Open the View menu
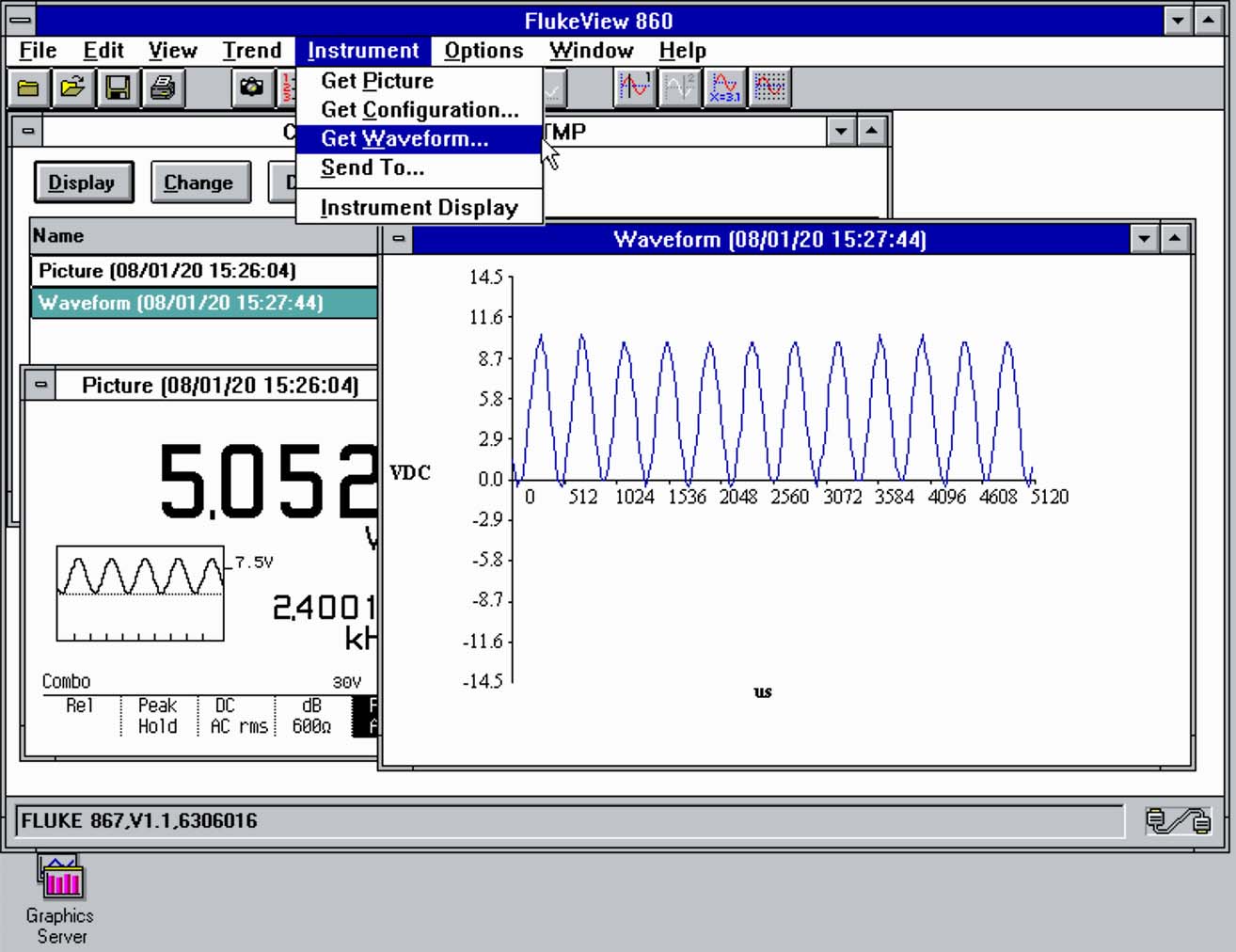Viewport: 1236px width, 952px height. 173,50
